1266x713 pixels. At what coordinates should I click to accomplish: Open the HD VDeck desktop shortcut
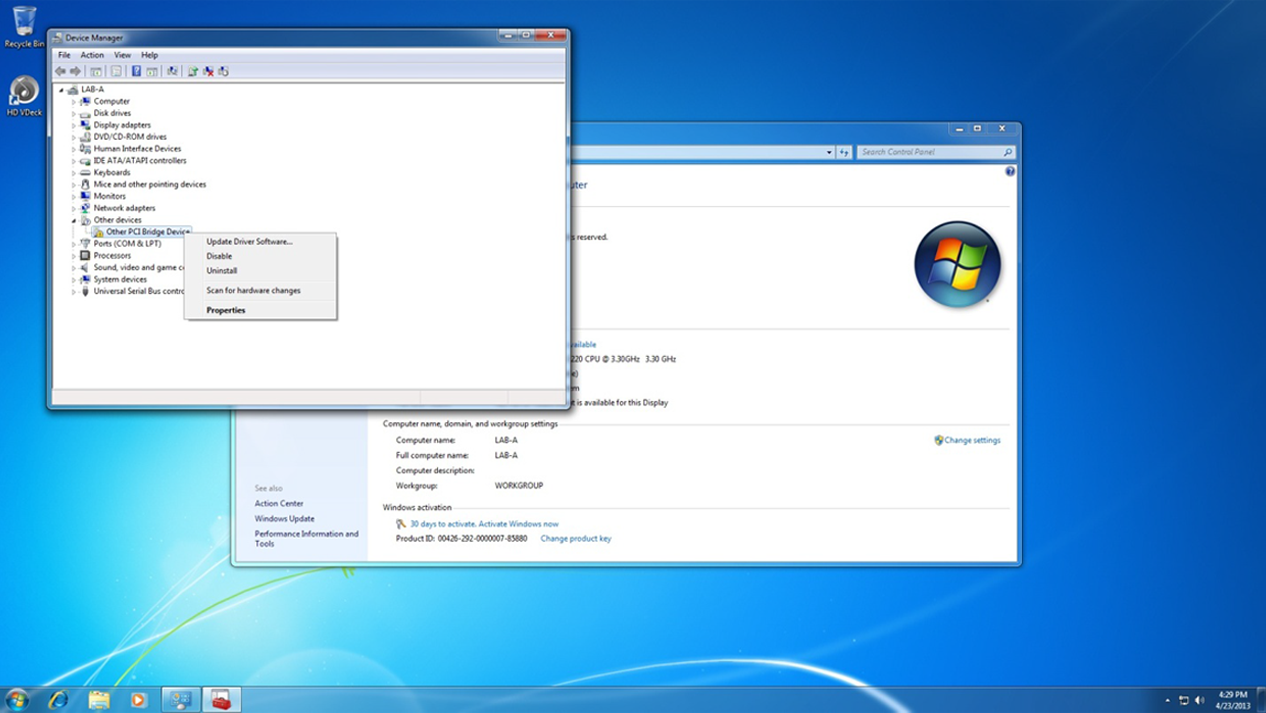click(24, 96)
